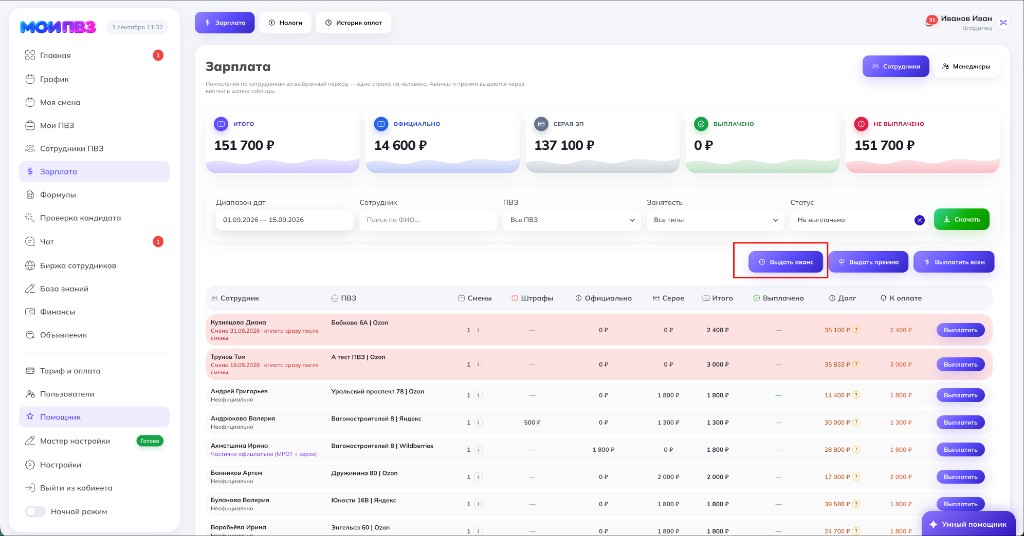Click shifts info icon in Трунов Том row
This screenshot has height=536, width=1024.
pos(478,364)
